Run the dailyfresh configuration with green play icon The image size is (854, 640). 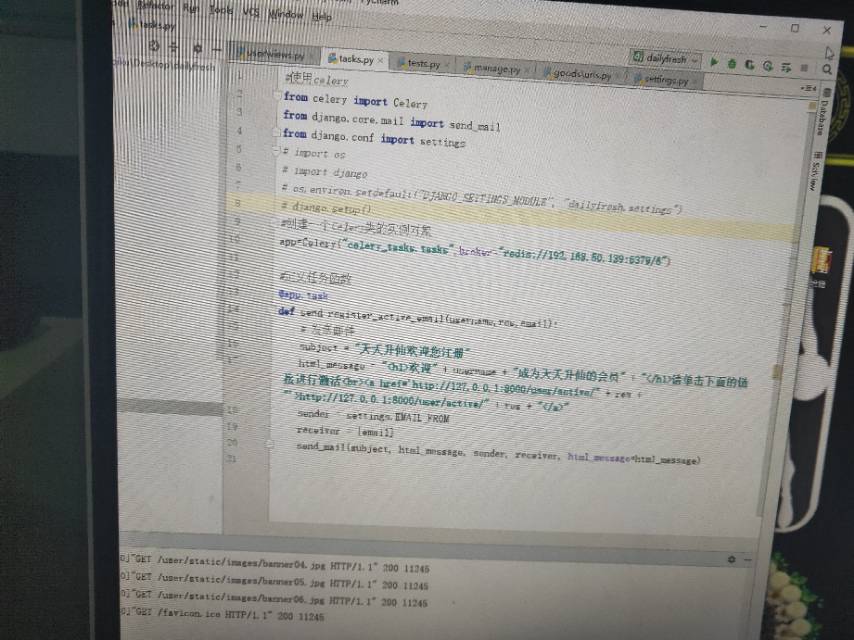[713, 63]
